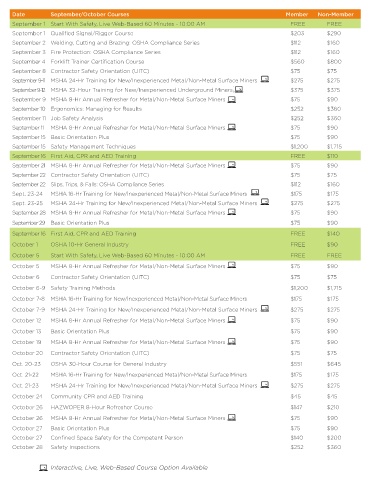Click HAZWOPER 8-Hour Refresher Course
Screen dimensions: 370x480
pyautogui.click(x=102, y=407)
